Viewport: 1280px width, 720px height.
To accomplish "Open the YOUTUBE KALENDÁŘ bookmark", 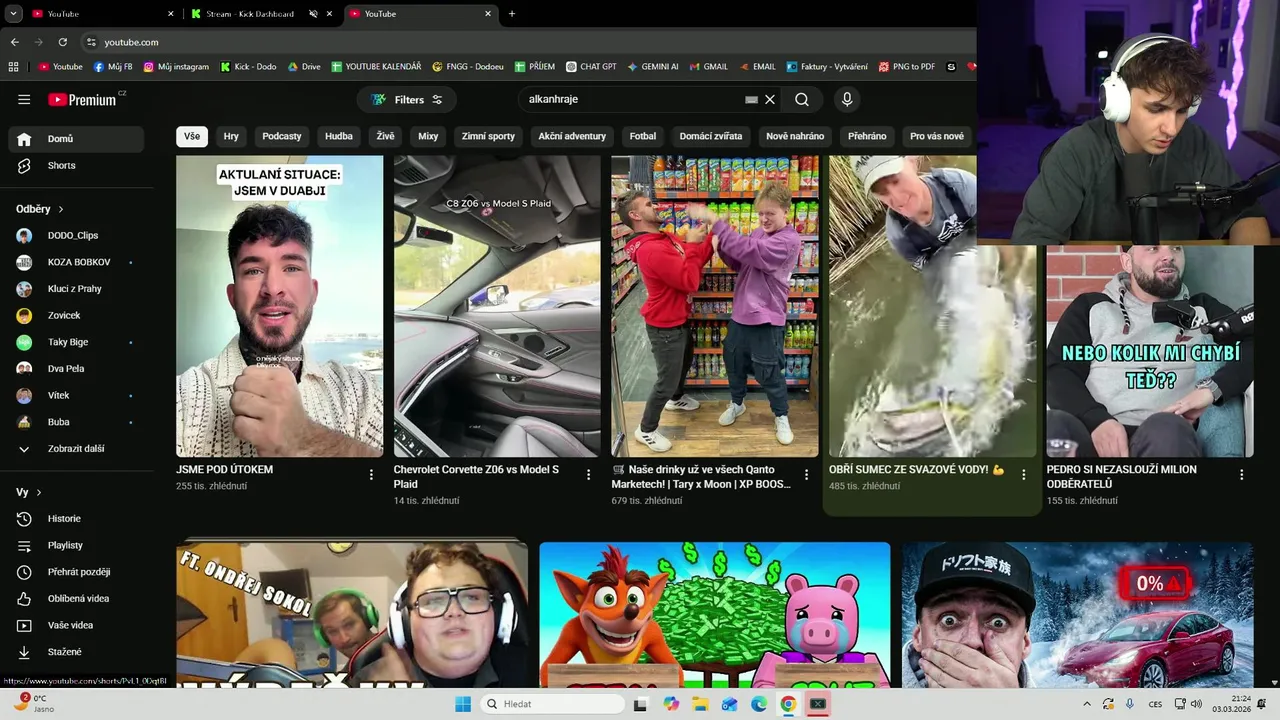I will tap(375, 67).
